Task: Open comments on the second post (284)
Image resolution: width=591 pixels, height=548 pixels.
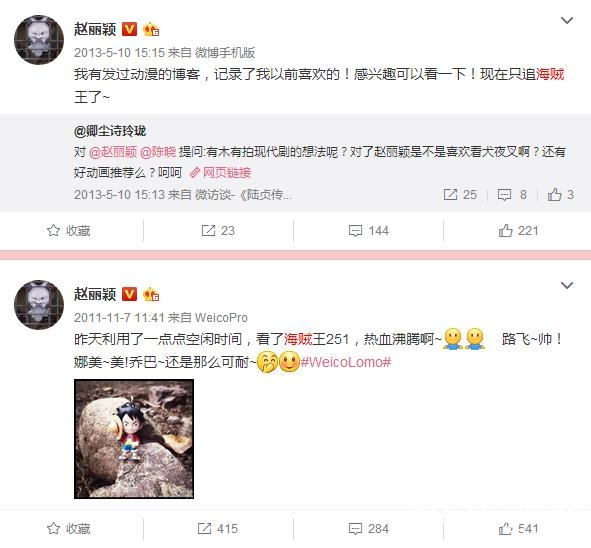Action: point(369,528)
